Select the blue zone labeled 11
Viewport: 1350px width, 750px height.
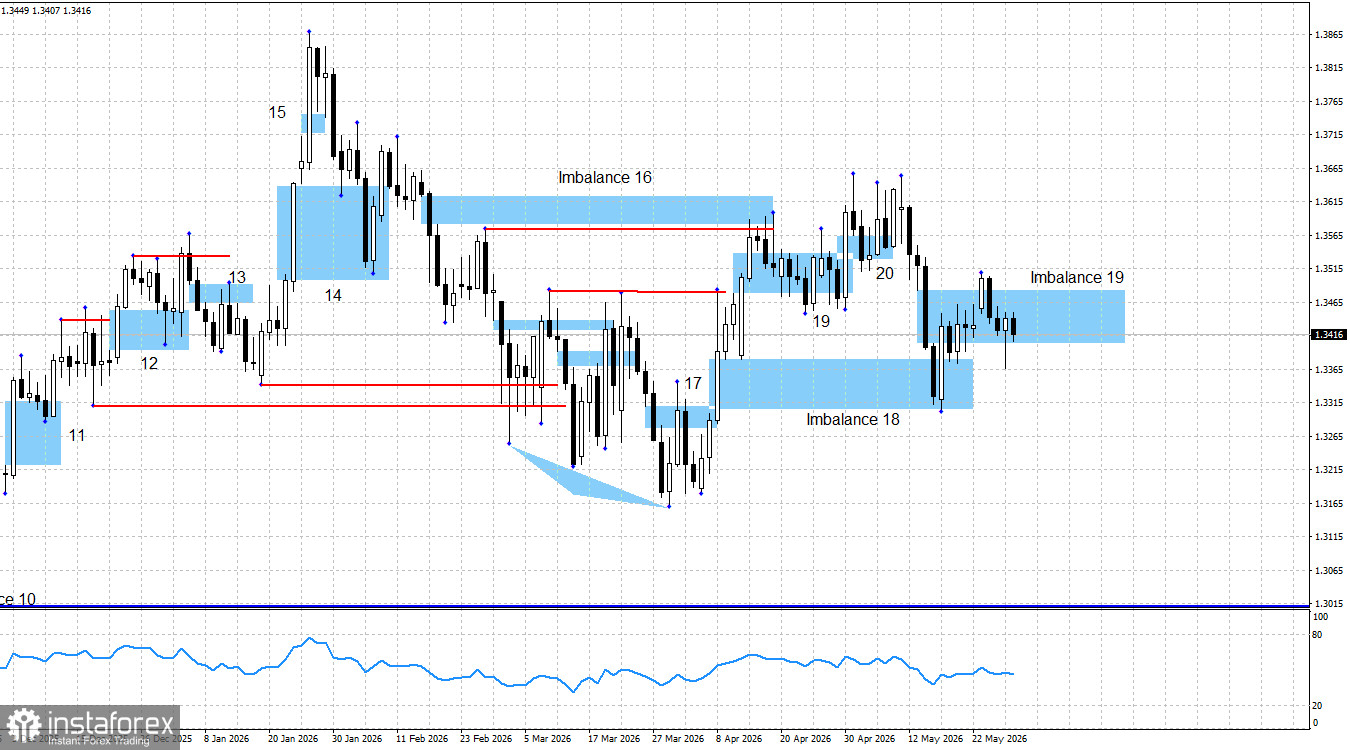[33, 432]
